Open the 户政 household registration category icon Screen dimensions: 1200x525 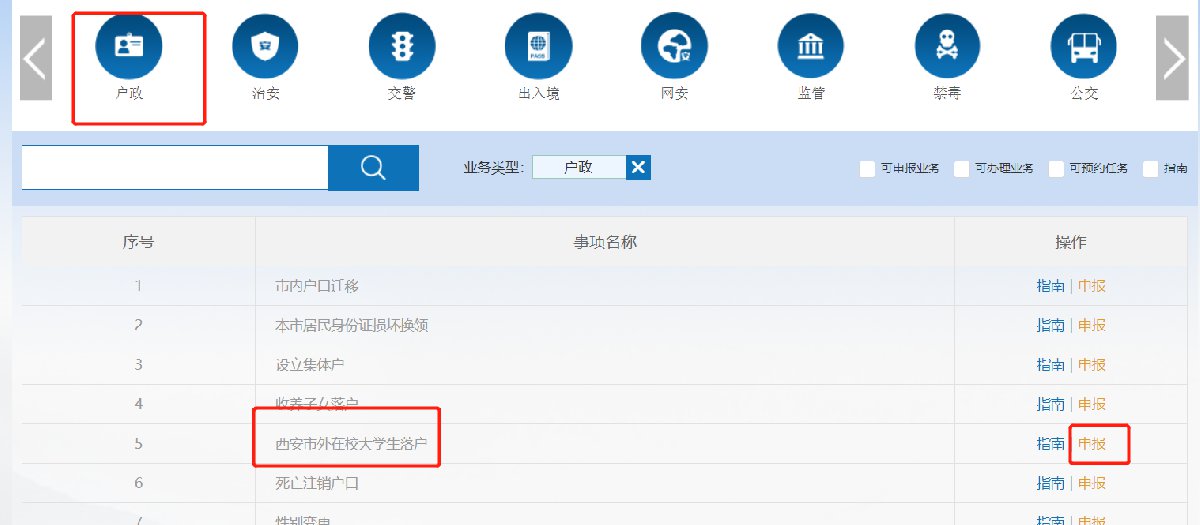click(x=128, y=47)
